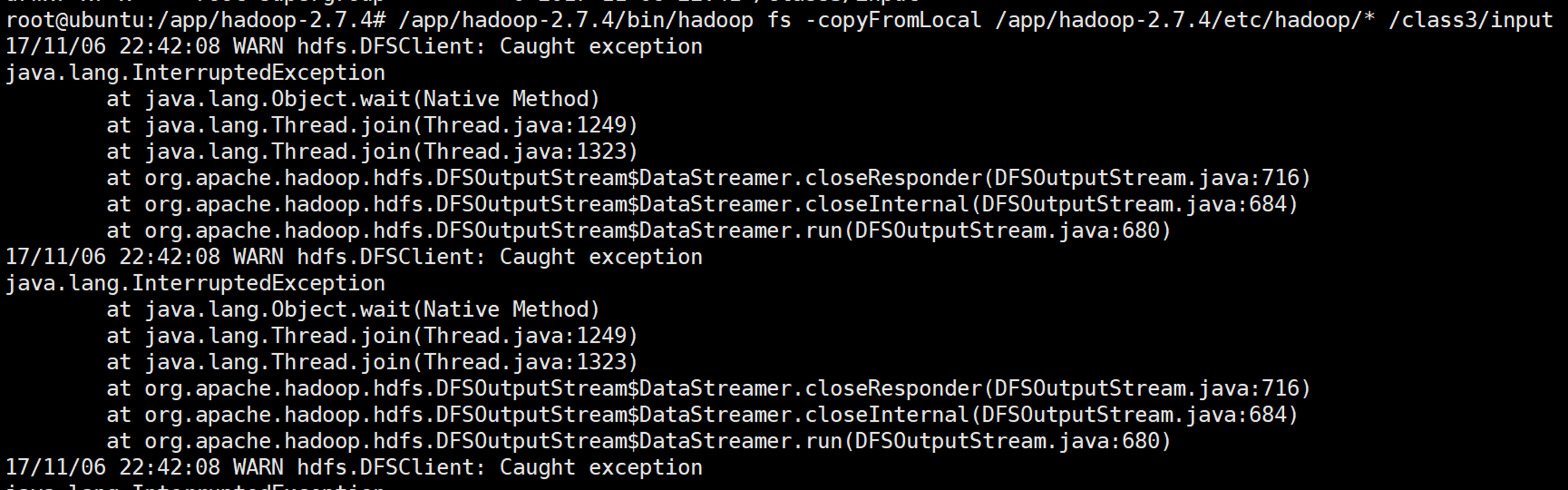The image size is (1568, 490).
Task: Click second java.lang.InterruptedException line
Action: 195,284
